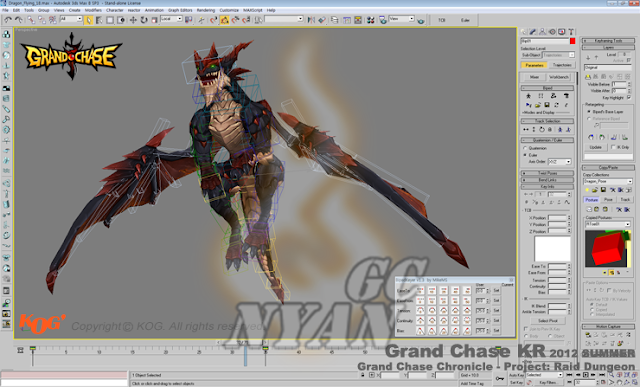
Task: Select the Quaternion radio button
Action: pos(525,148)
